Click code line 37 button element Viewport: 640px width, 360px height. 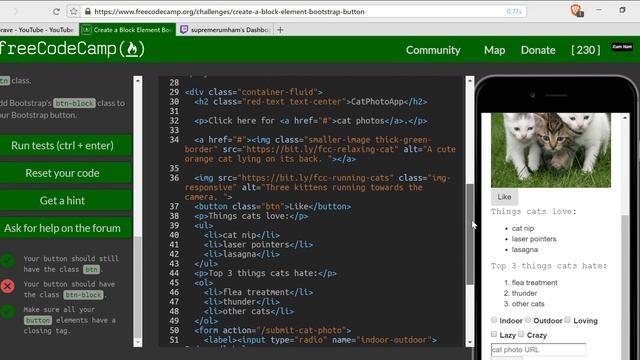point(272,207)
